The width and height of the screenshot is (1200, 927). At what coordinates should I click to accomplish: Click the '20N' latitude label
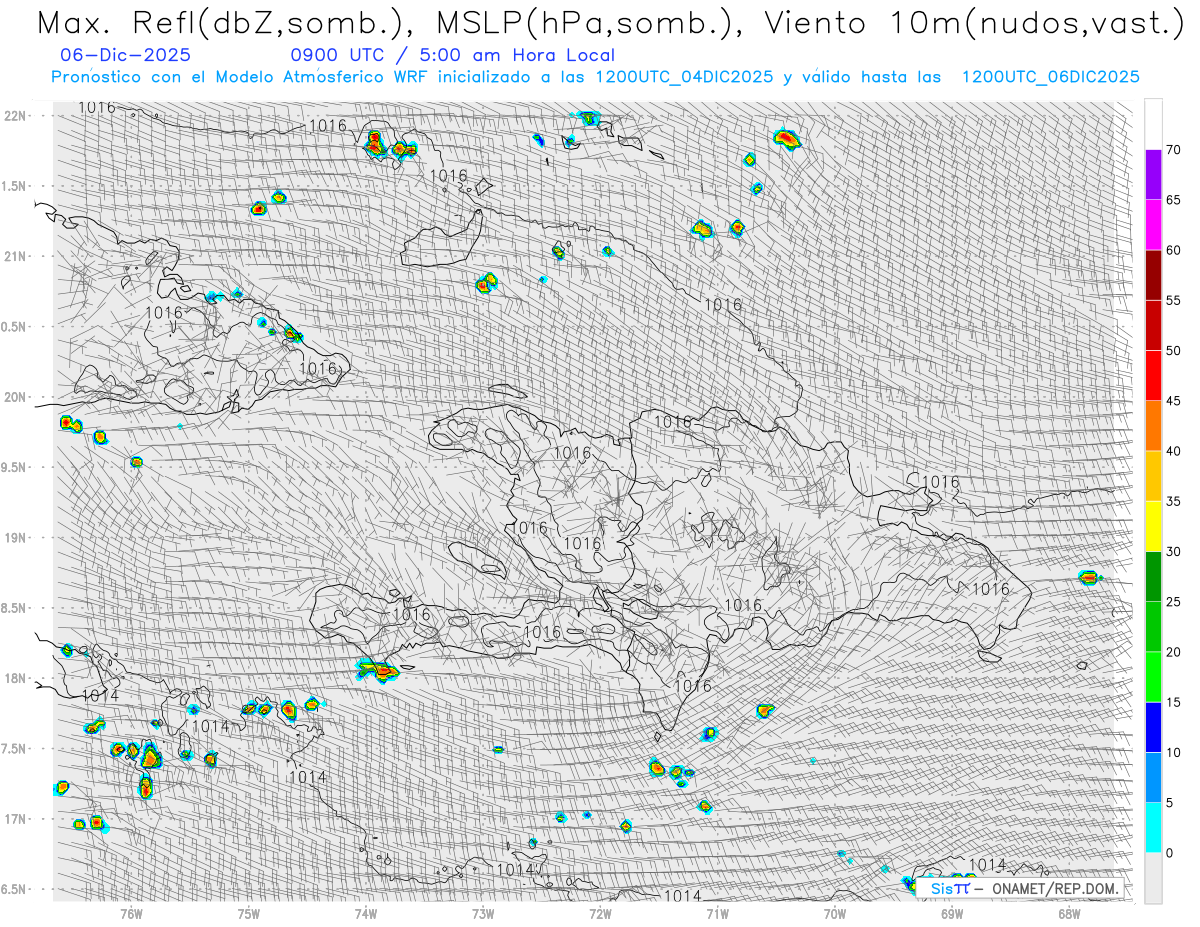(x=17, y=397)
